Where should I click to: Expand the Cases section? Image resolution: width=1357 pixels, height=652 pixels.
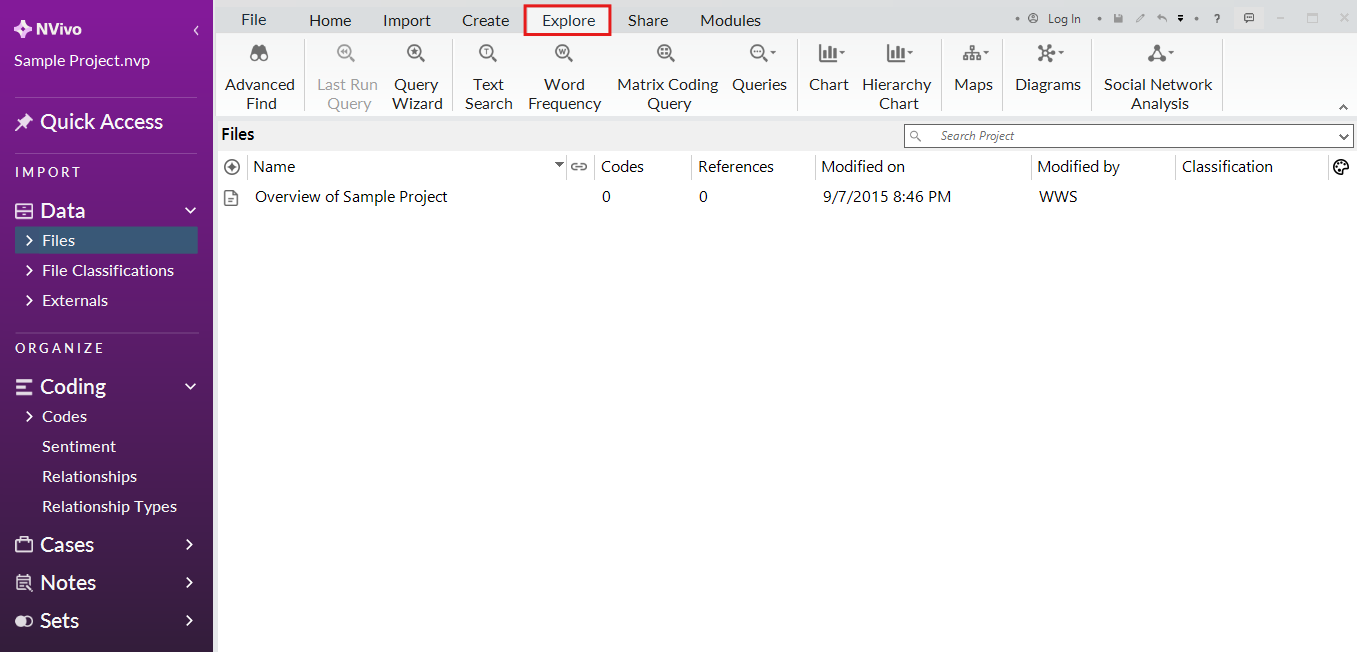[190, 545]
